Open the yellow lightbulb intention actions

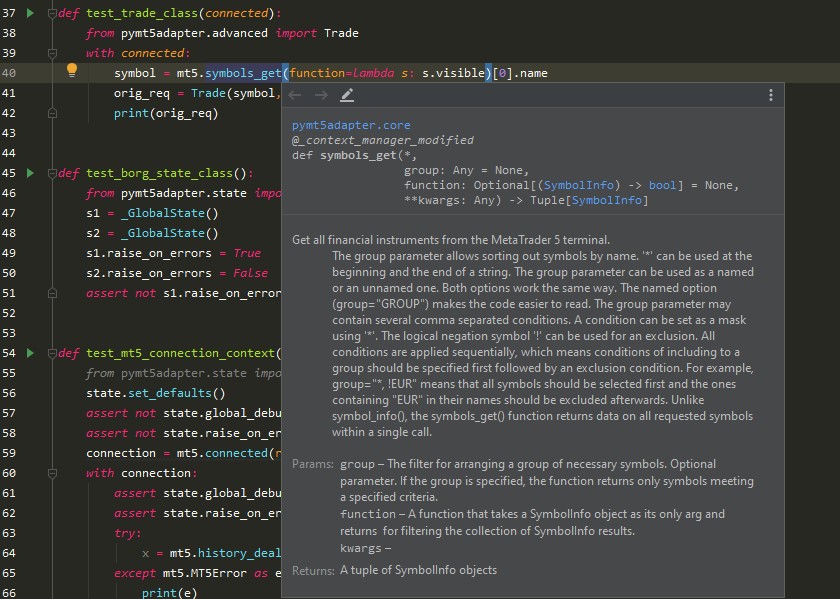(71, 71)
